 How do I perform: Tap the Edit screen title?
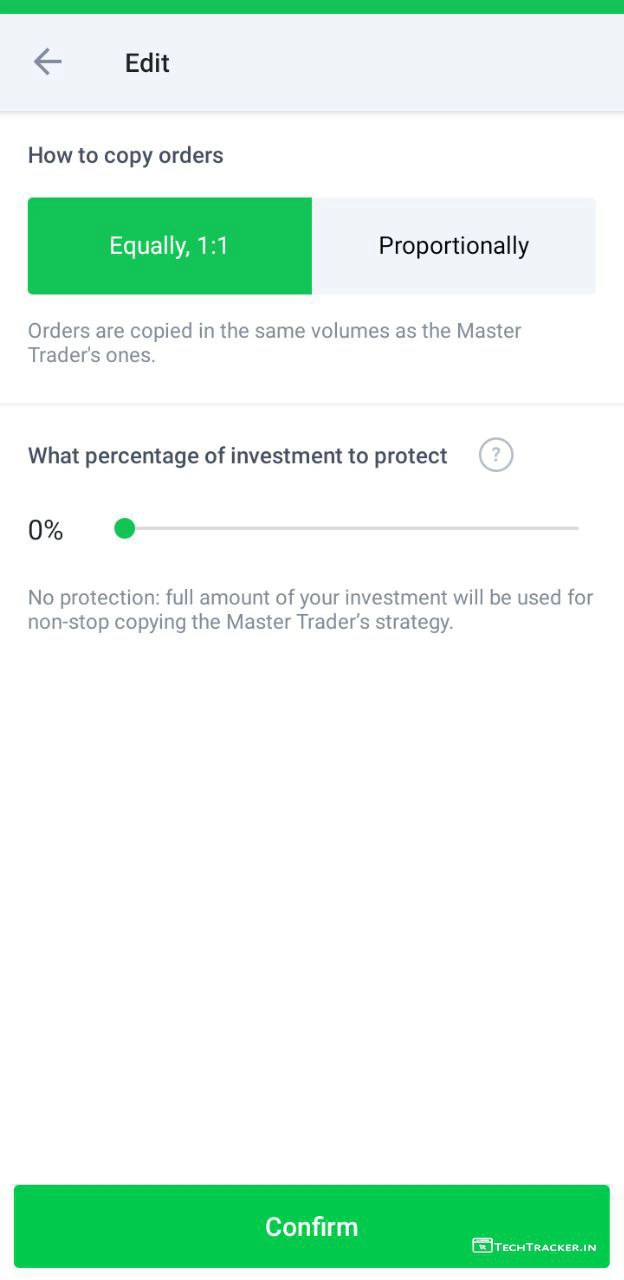(147, 63)
